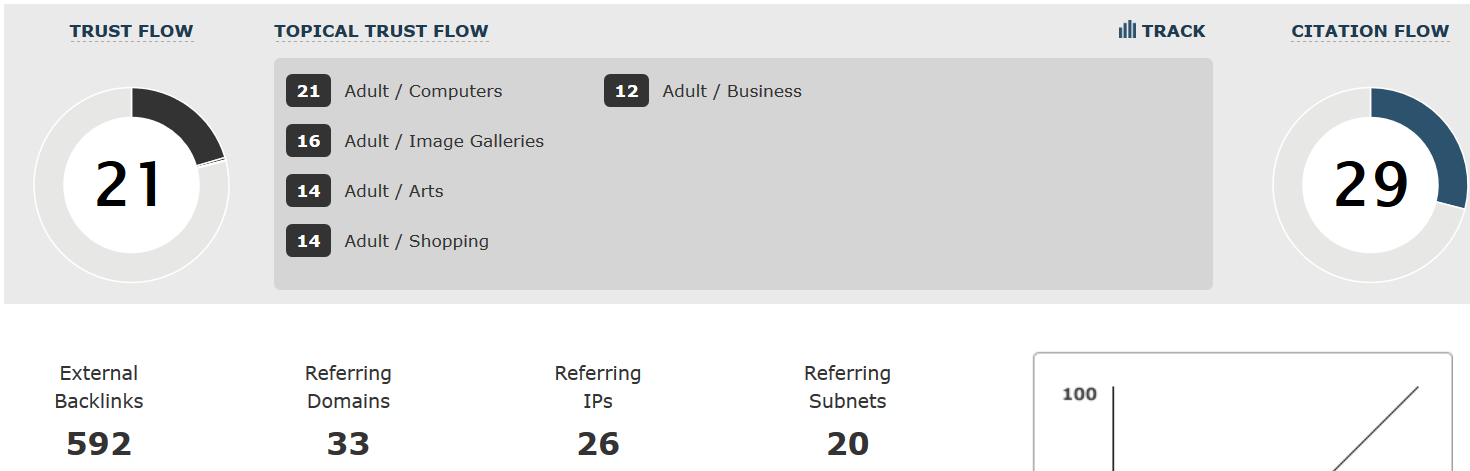Select the Adult / Arts topic

point(394,191)
